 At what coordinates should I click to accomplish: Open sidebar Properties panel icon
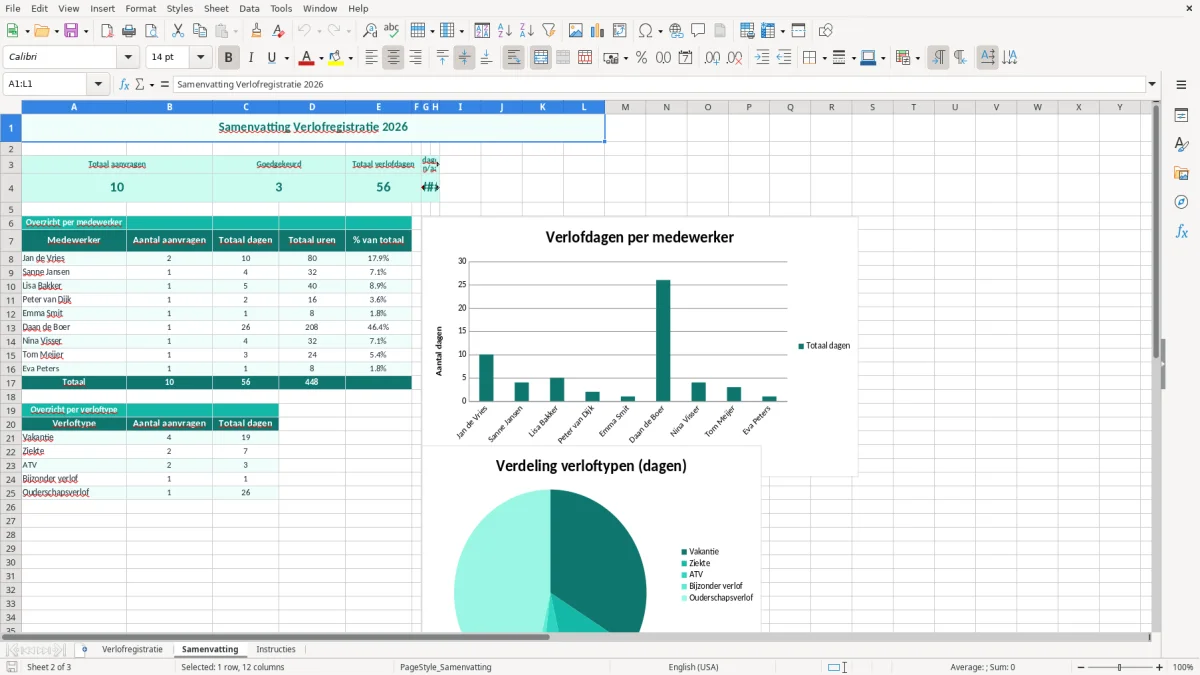click(x=1181, y=116)
